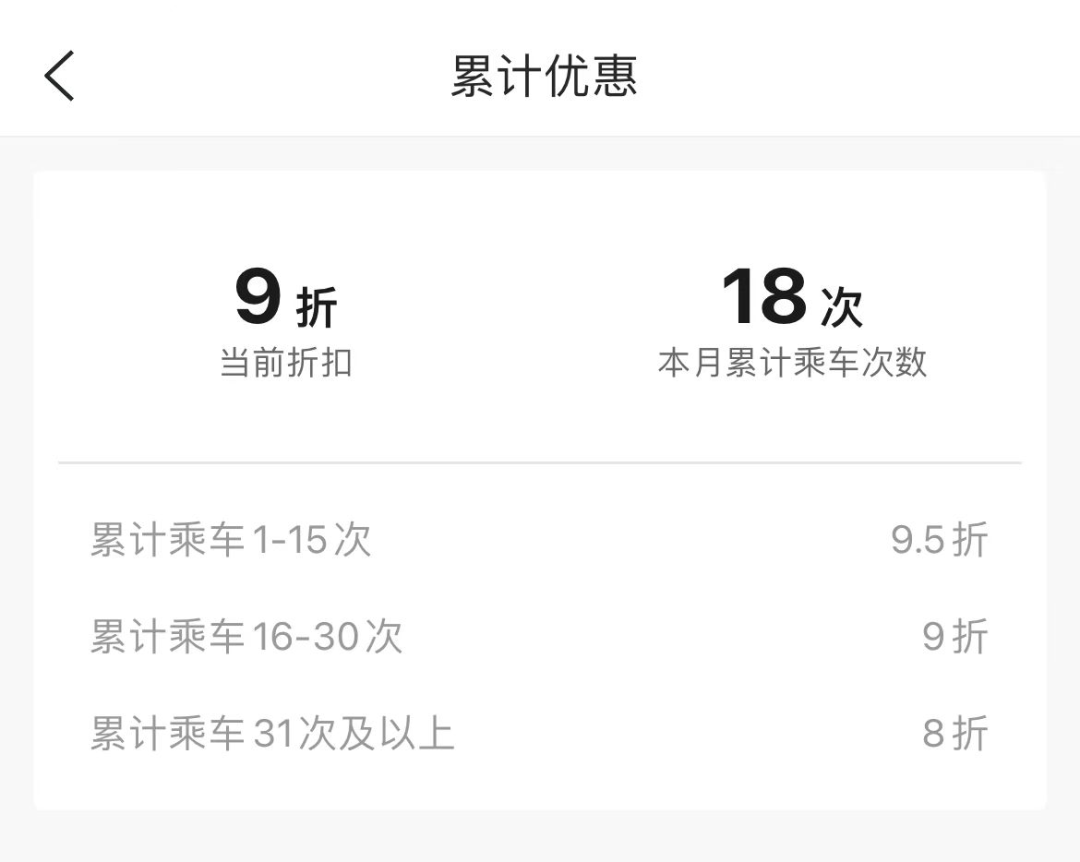Tap the 31 number in third tier
This screenshot has height=862, width=1080.
click(x=271, y=734)
